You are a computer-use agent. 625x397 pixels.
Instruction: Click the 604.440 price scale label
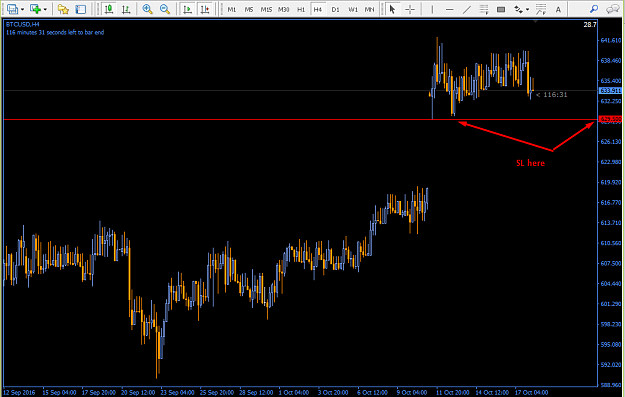[x=610, y=283]
